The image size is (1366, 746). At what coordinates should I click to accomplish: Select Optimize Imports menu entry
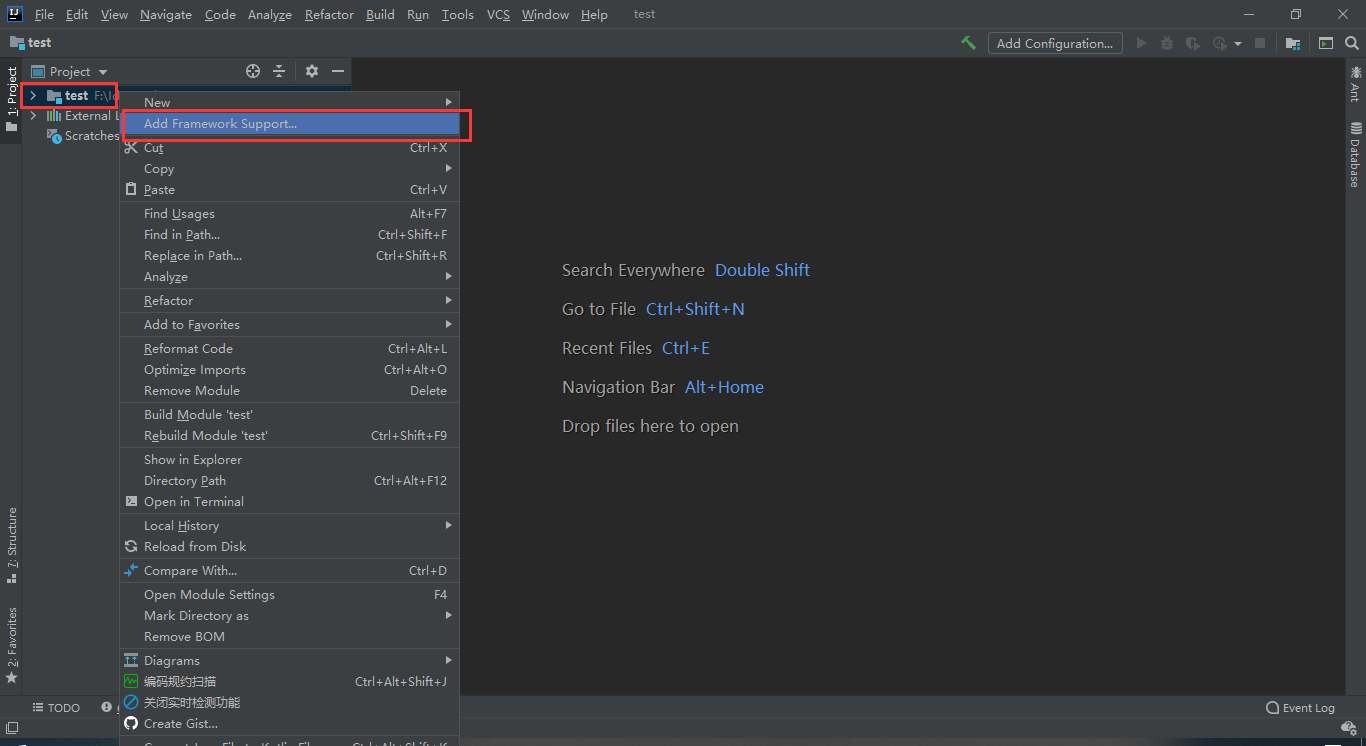[289, 369]
